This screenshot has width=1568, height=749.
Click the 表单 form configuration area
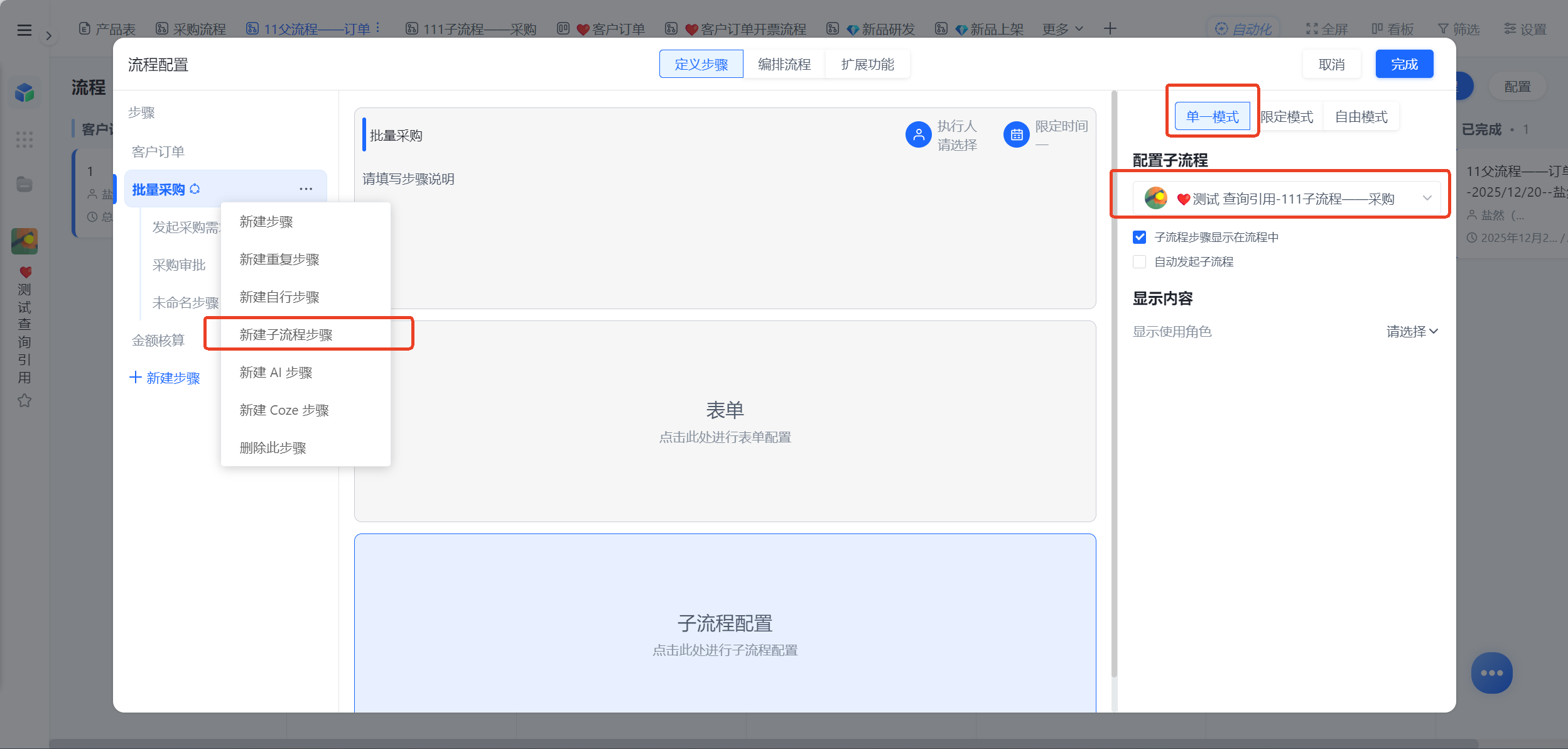pyautogui.click(x=725, y=421)
